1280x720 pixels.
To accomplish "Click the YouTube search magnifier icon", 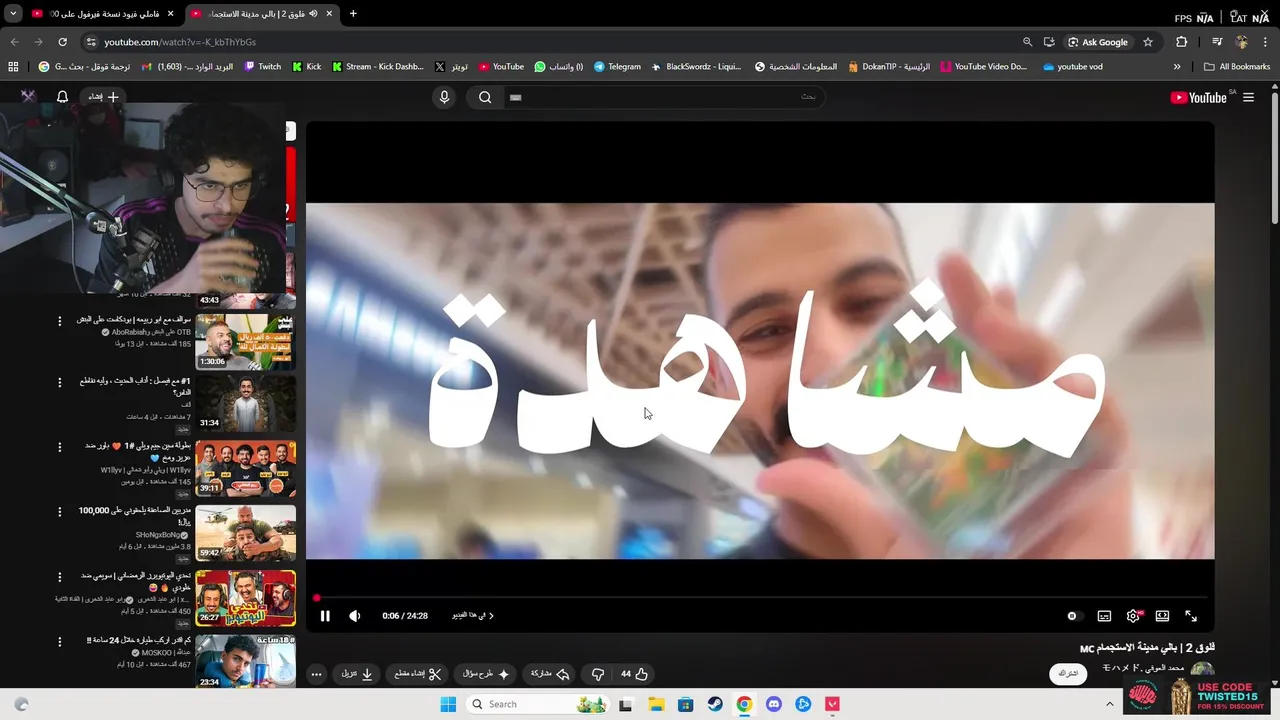I will (485, 97).
